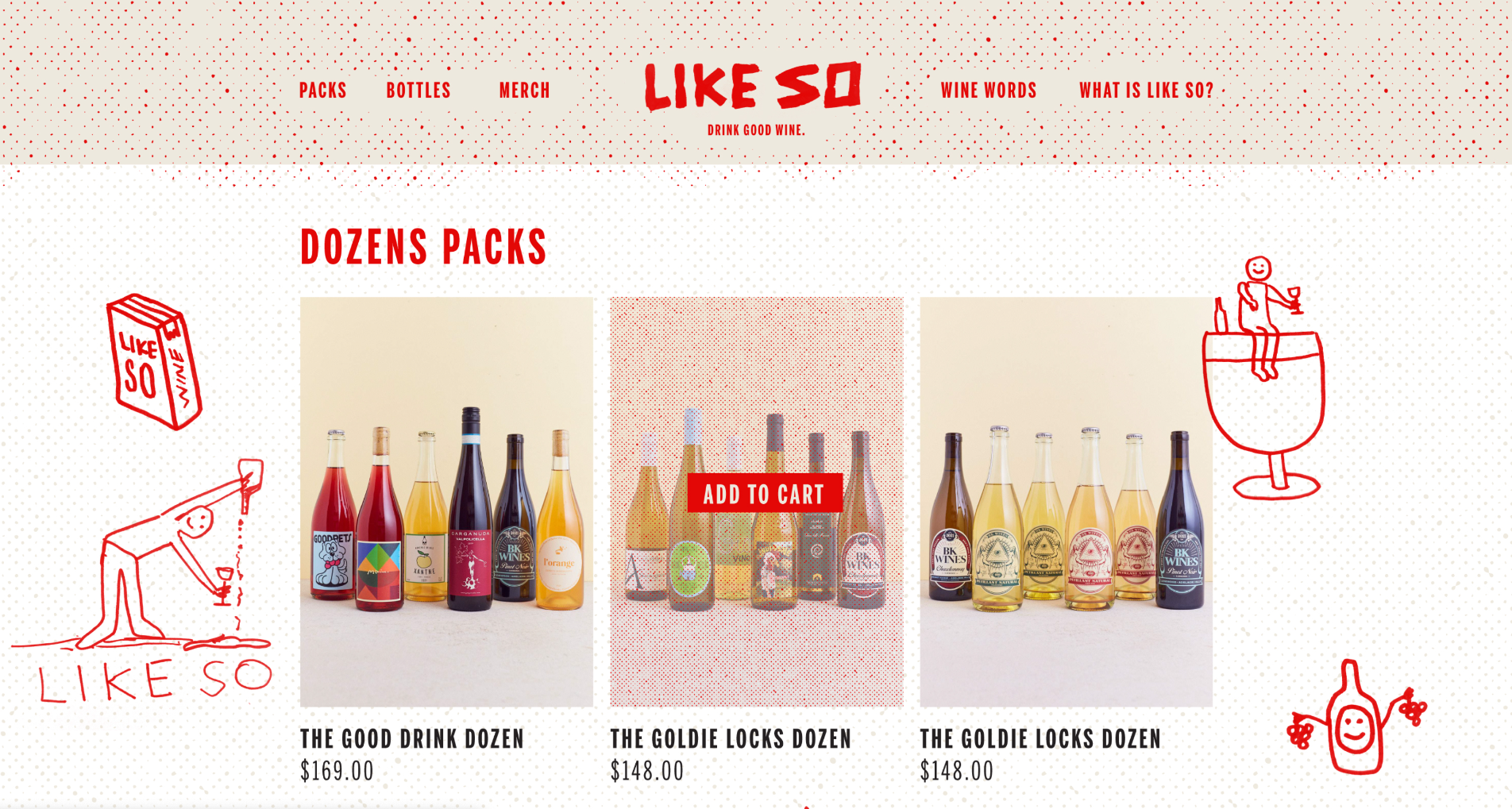Click the LIKE SO logo in header
Screen dimensions: 1512x809
753,86
